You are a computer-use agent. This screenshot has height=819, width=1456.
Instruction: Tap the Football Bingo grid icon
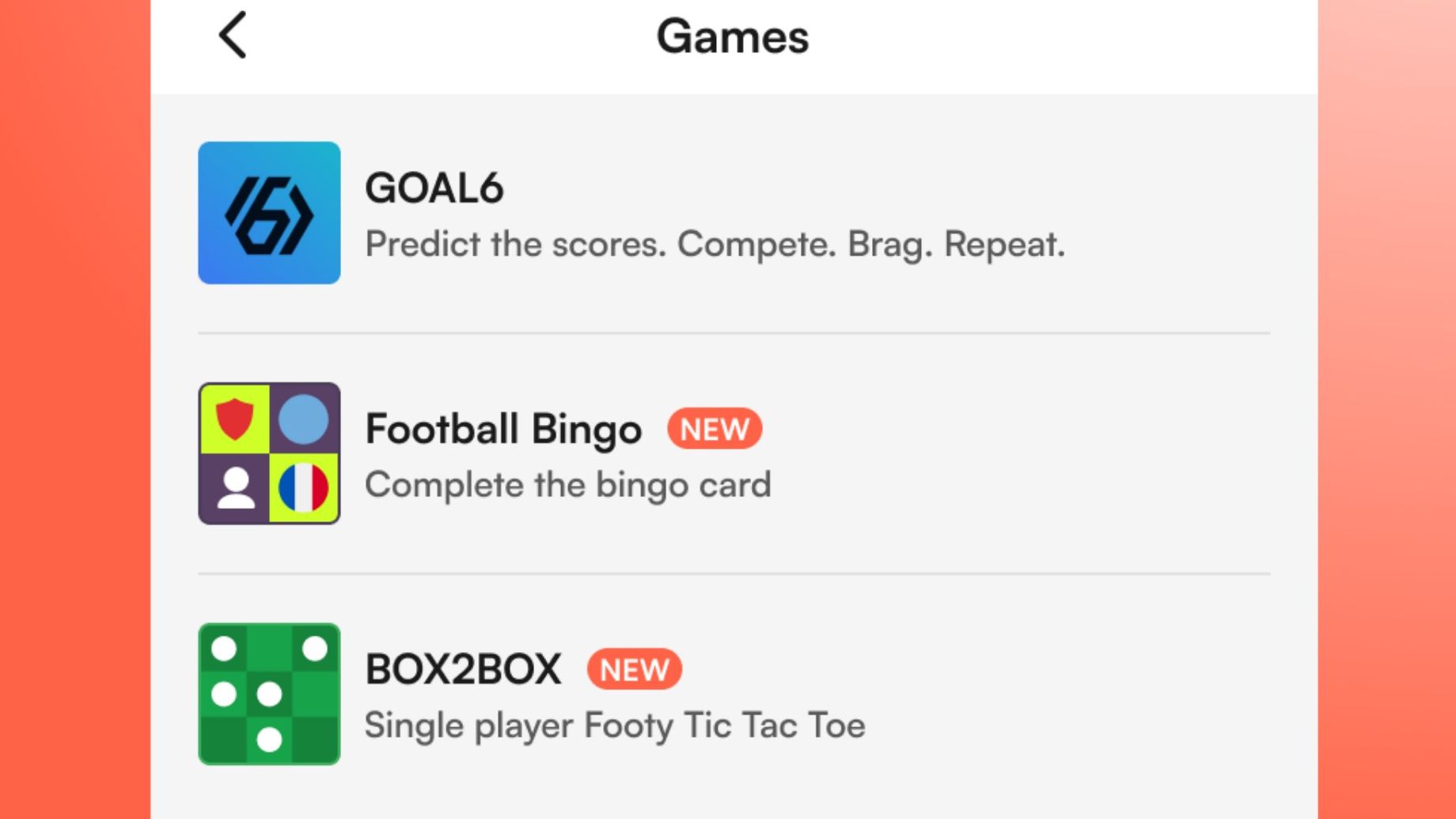pyautogui.click(x=269, y=451)
